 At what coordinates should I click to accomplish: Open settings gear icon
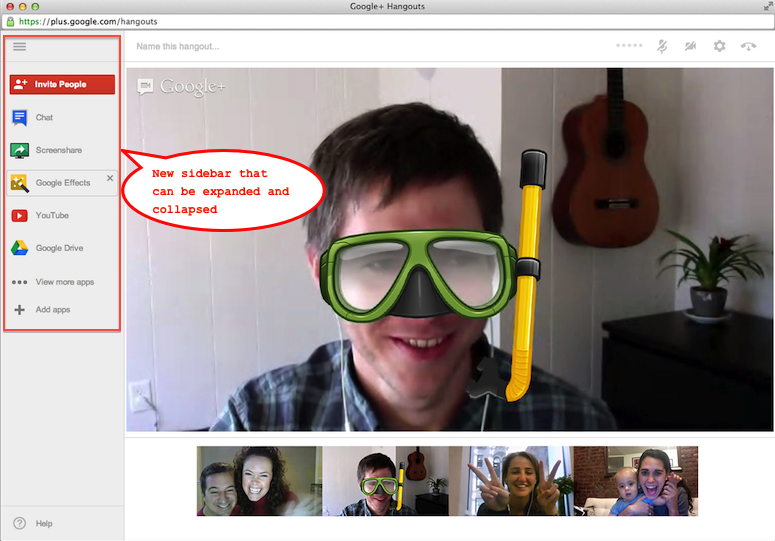click(x=719, y=46)
